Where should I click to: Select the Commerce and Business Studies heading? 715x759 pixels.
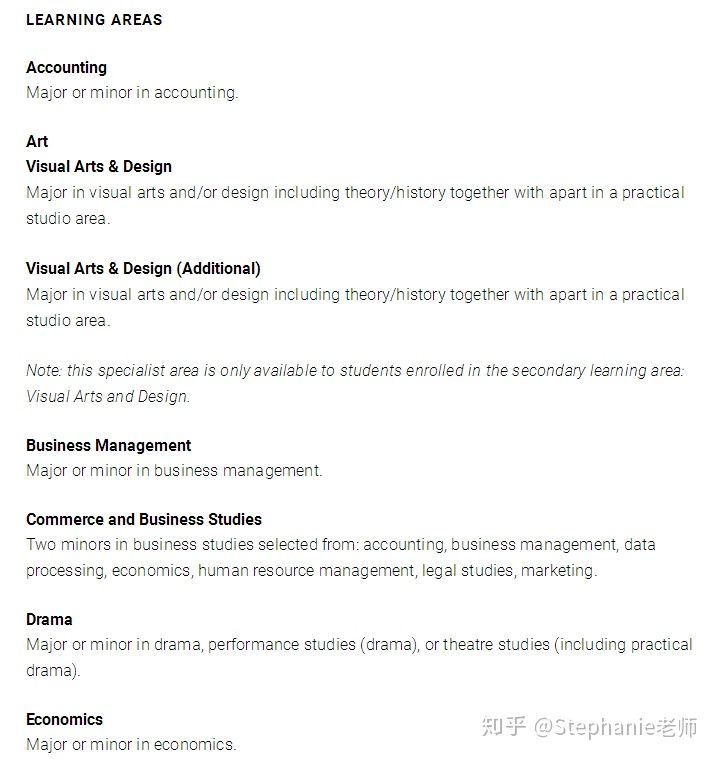(x=144, y=519)
